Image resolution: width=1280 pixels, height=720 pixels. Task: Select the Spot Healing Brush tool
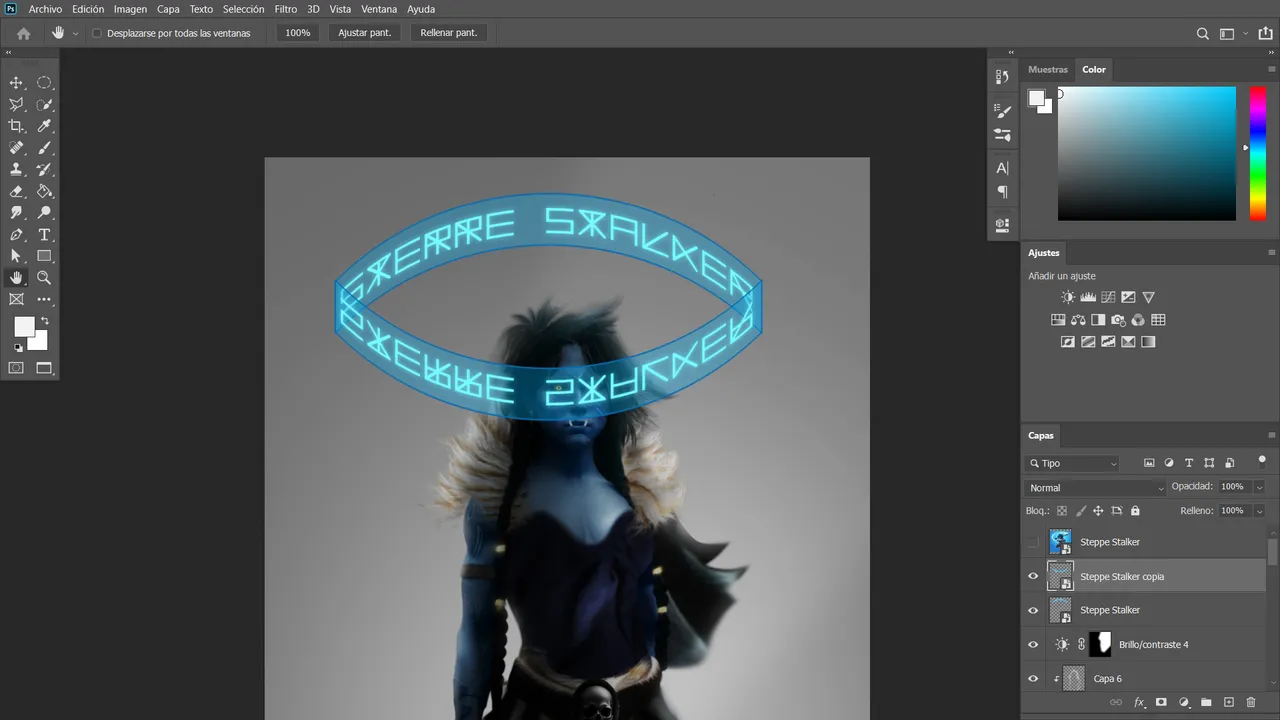point(16,148)
